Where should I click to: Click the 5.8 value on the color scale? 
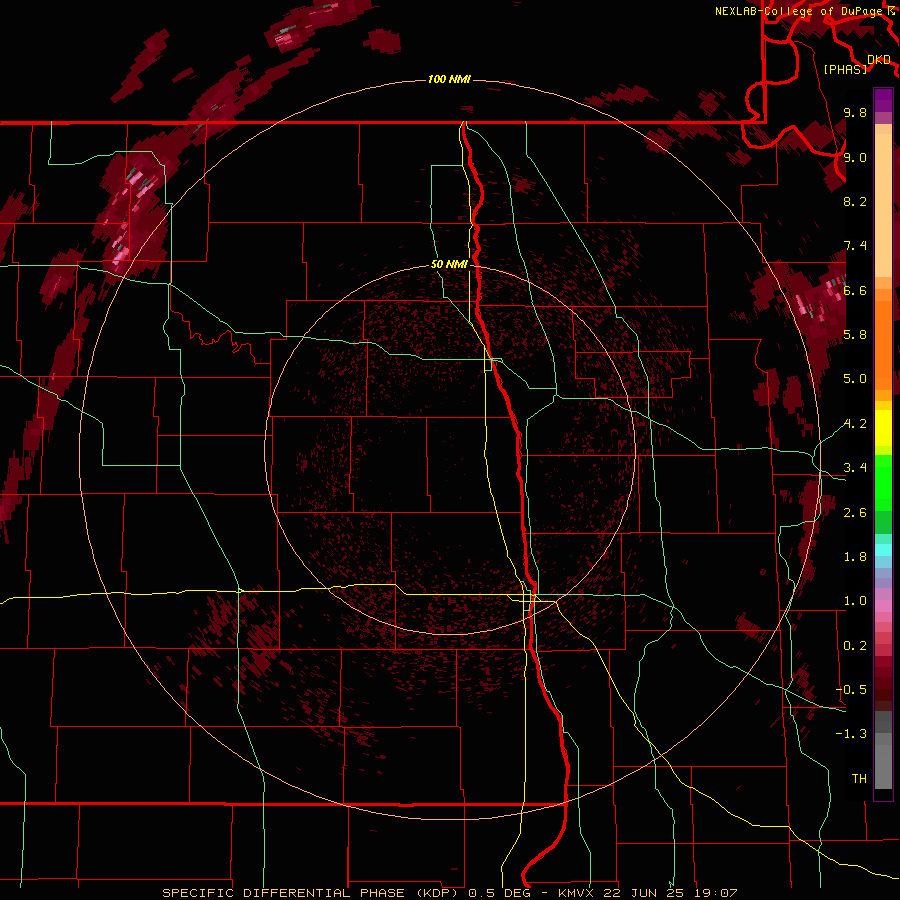click(x=855, y=335)
